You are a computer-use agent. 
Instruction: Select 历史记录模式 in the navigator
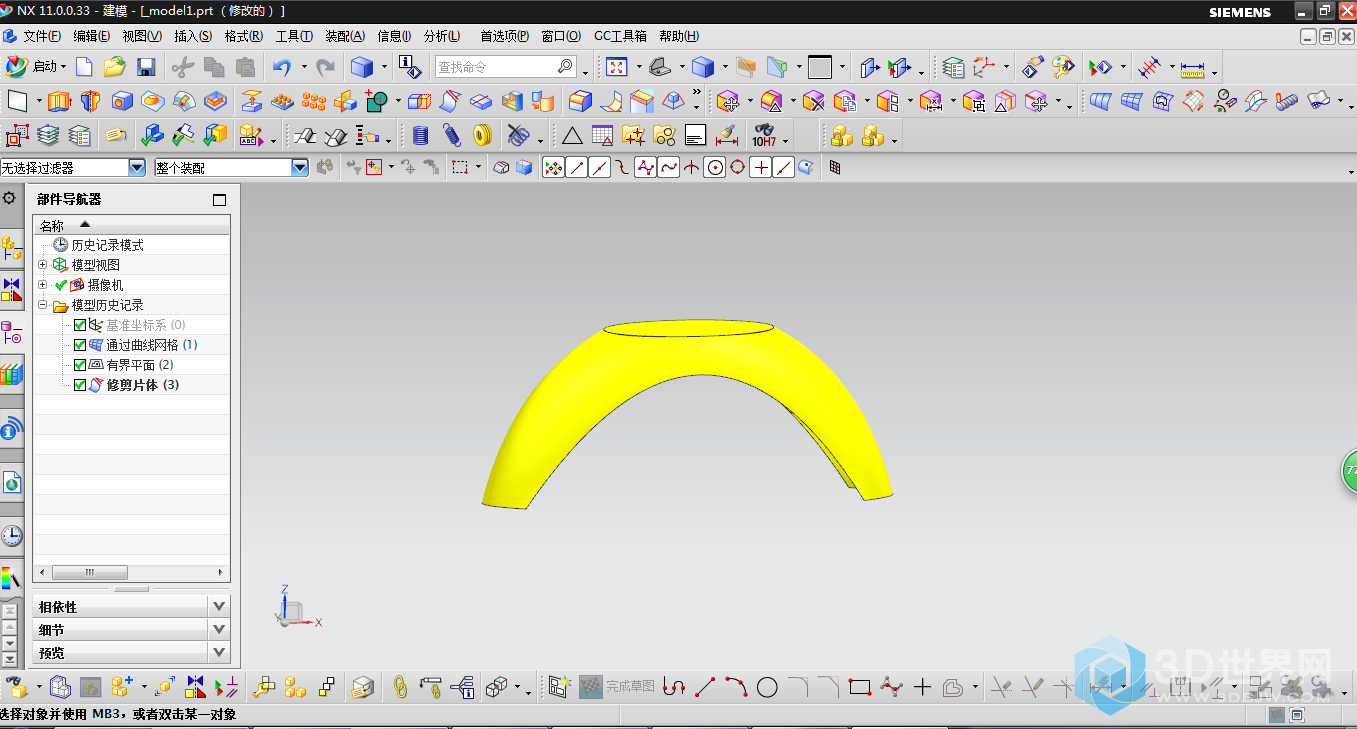(107, 245)
